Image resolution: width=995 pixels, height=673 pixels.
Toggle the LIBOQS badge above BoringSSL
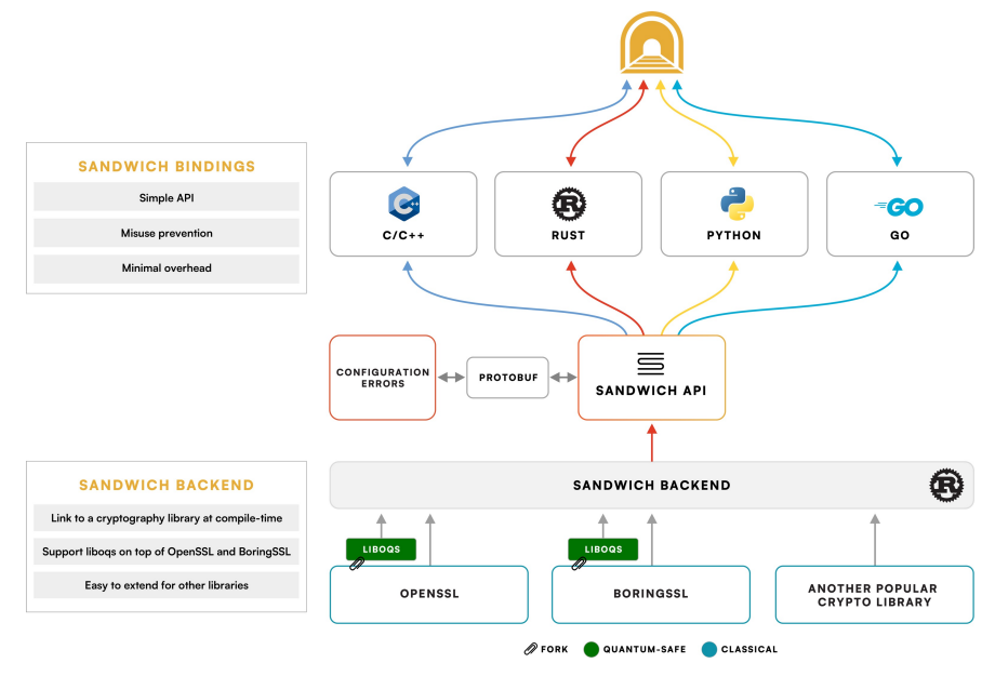click(x=603, y=548)
